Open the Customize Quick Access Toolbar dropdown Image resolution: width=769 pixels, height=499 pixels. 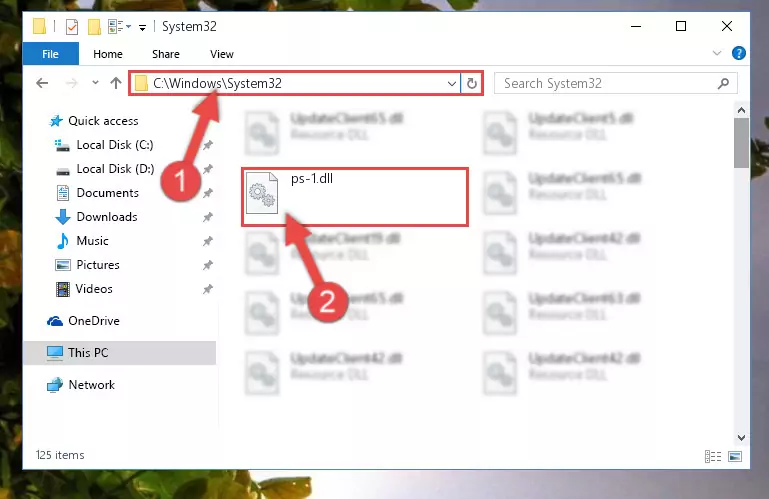[142, 27]
